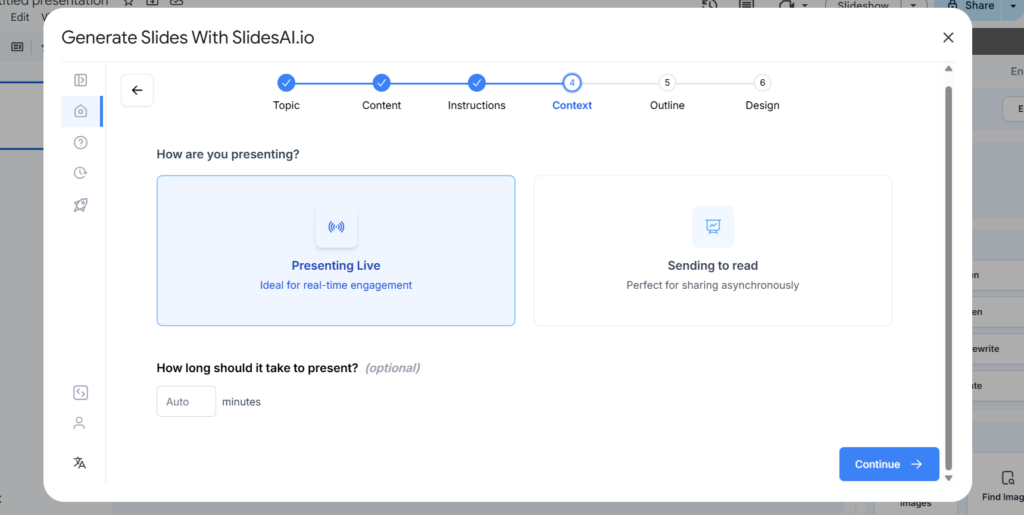
Task: Click the dialog scrollbar down arrow
Action: coord(948,478)
